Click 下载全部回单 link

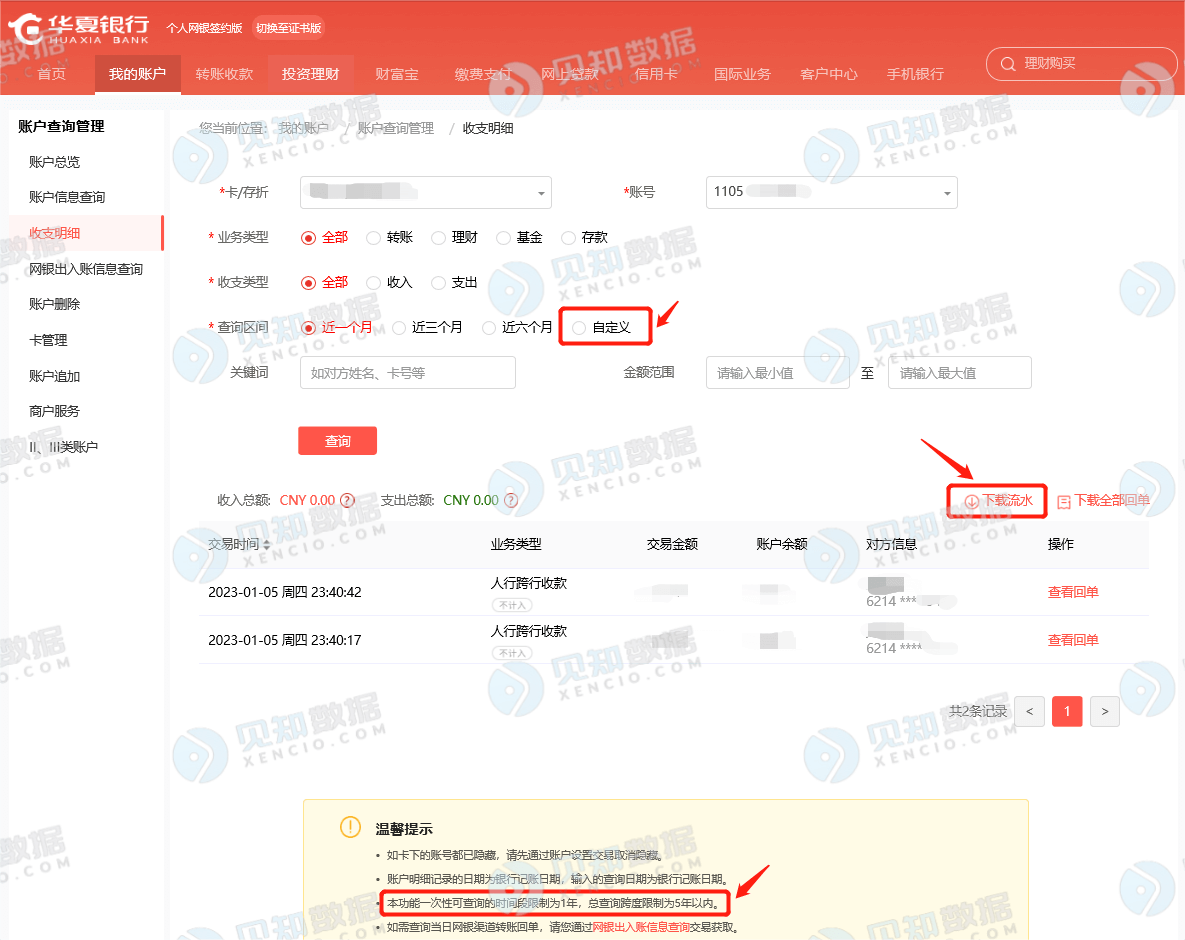tap(1103, 501)
